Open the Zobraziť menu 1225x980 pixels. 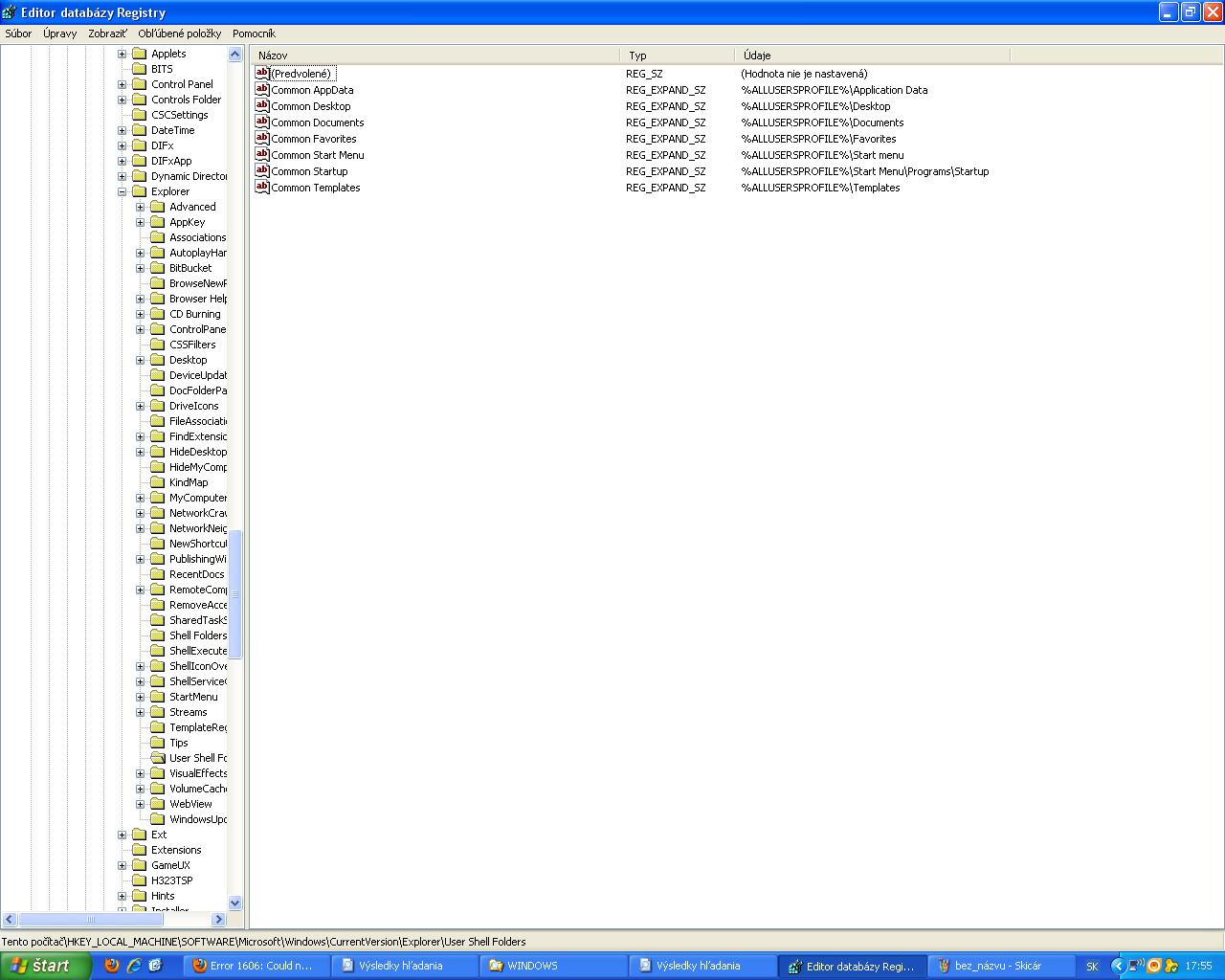tap(107, 33)
